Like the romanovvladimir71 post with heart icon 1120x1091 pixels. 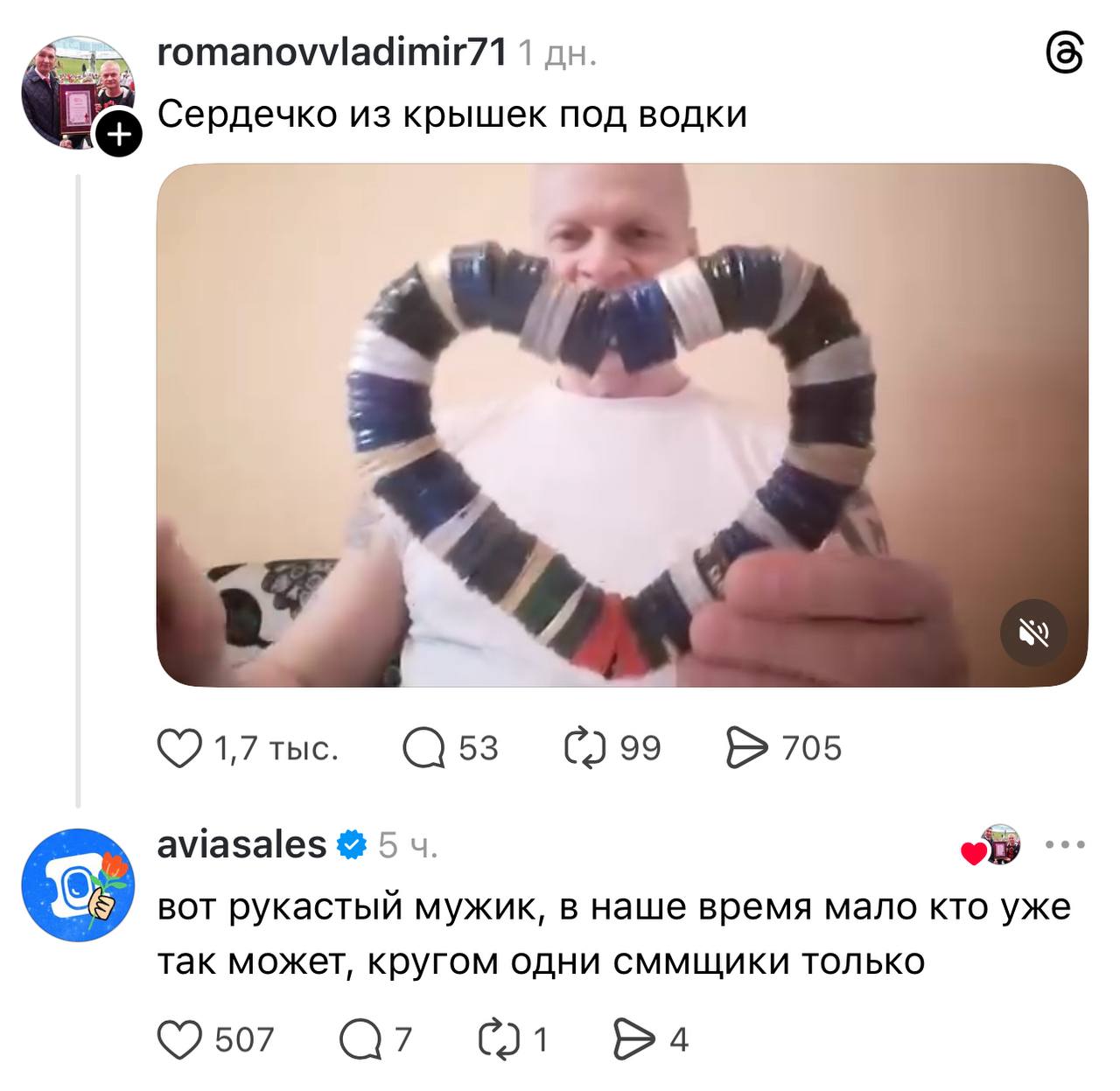[179, 749]
